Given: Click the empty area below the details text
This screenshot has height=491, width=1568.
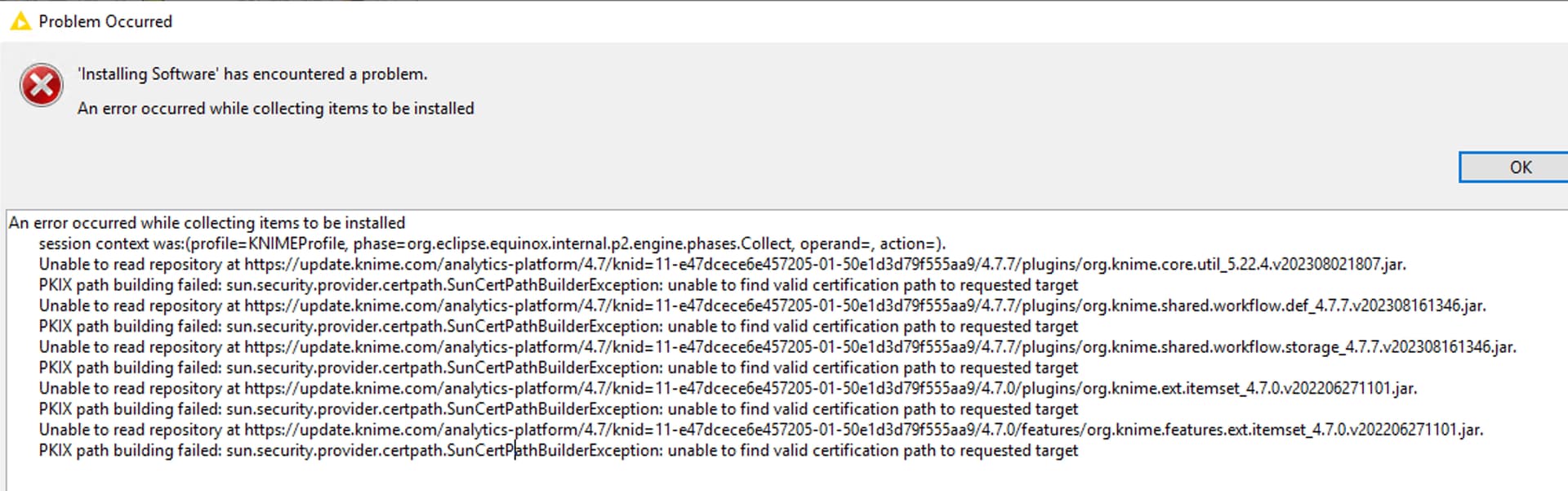Looking at the screenshot, I should 735,475.
